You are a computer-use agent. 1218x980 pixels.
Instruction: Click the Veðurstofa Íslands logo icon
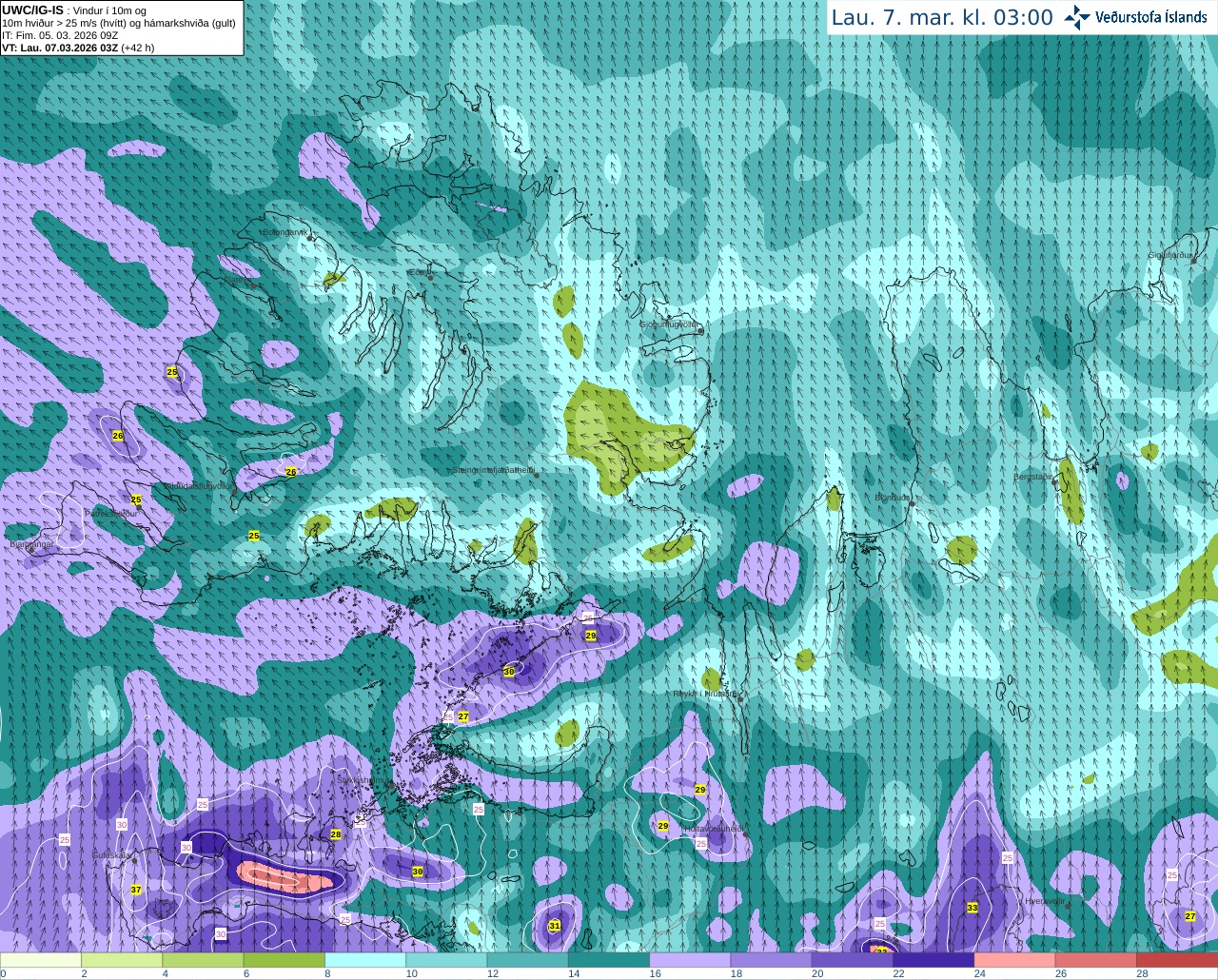[x=1077, y=17]
